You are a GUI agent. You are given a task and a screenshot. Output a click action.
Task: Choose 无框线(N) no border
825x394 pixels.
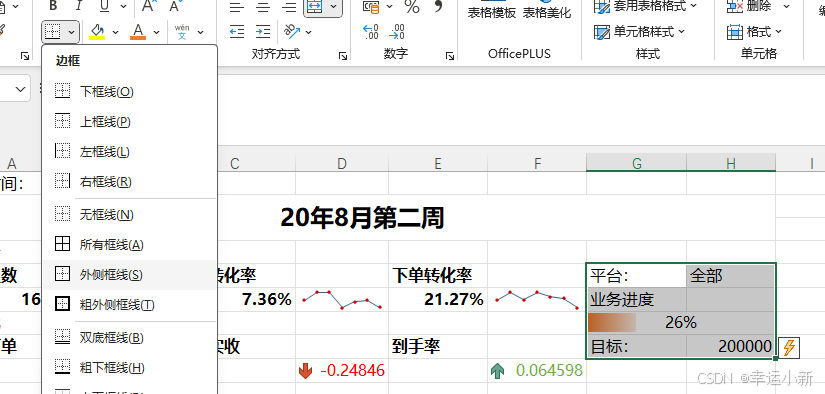click(x=129, y=215)
